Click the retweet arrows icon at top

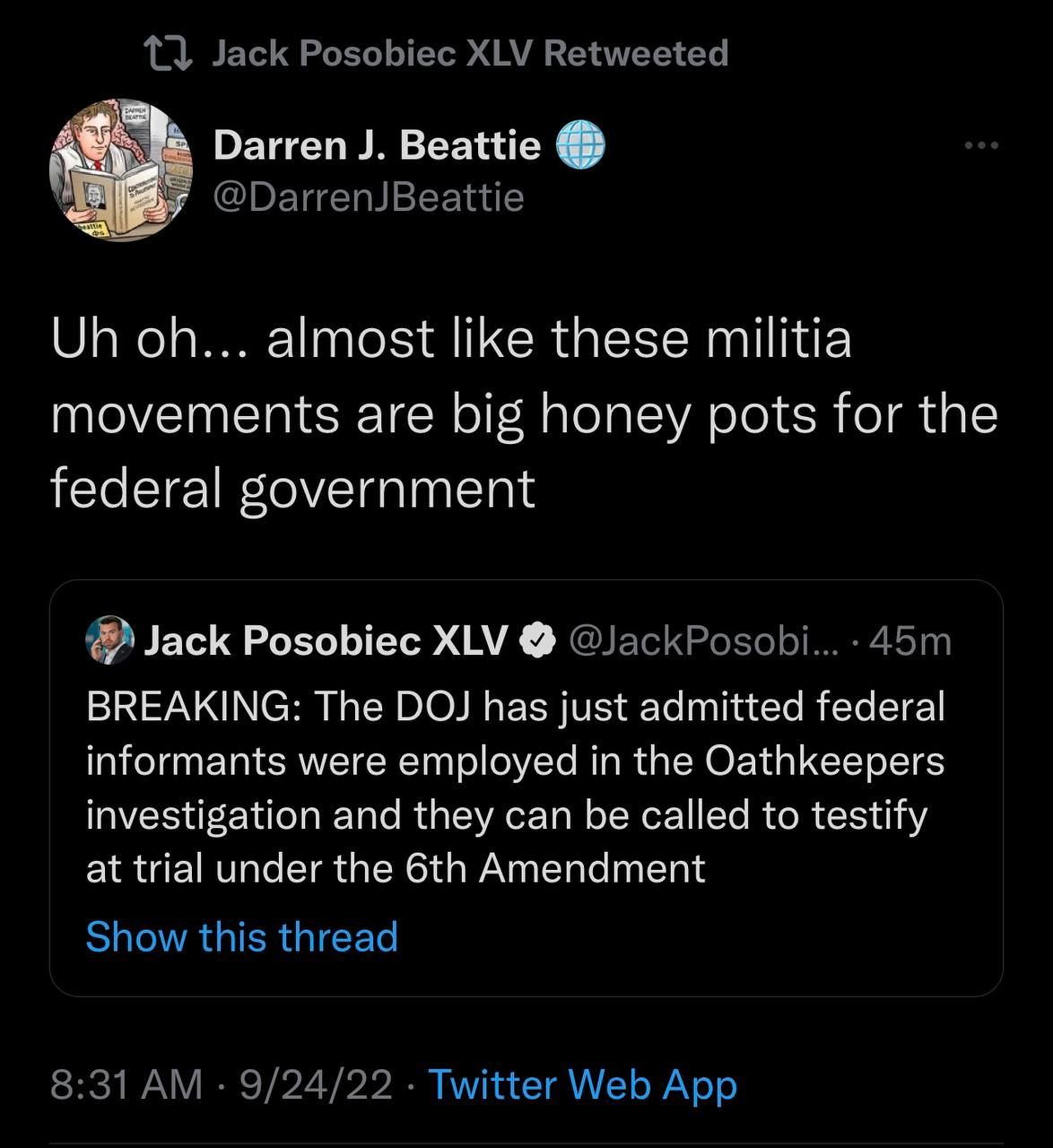point(167,54)
